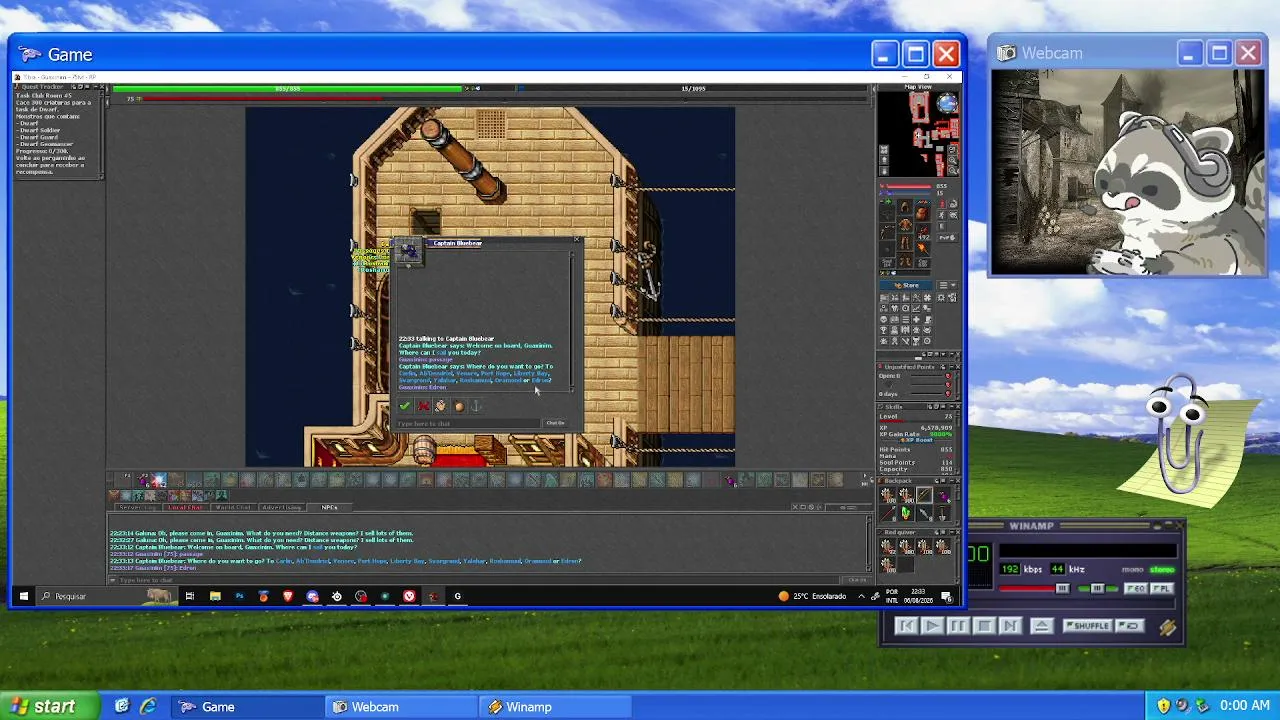The image size is (1280, 720).
Task: Click the Game window title bar icon
Action: [x=30, y=55]
